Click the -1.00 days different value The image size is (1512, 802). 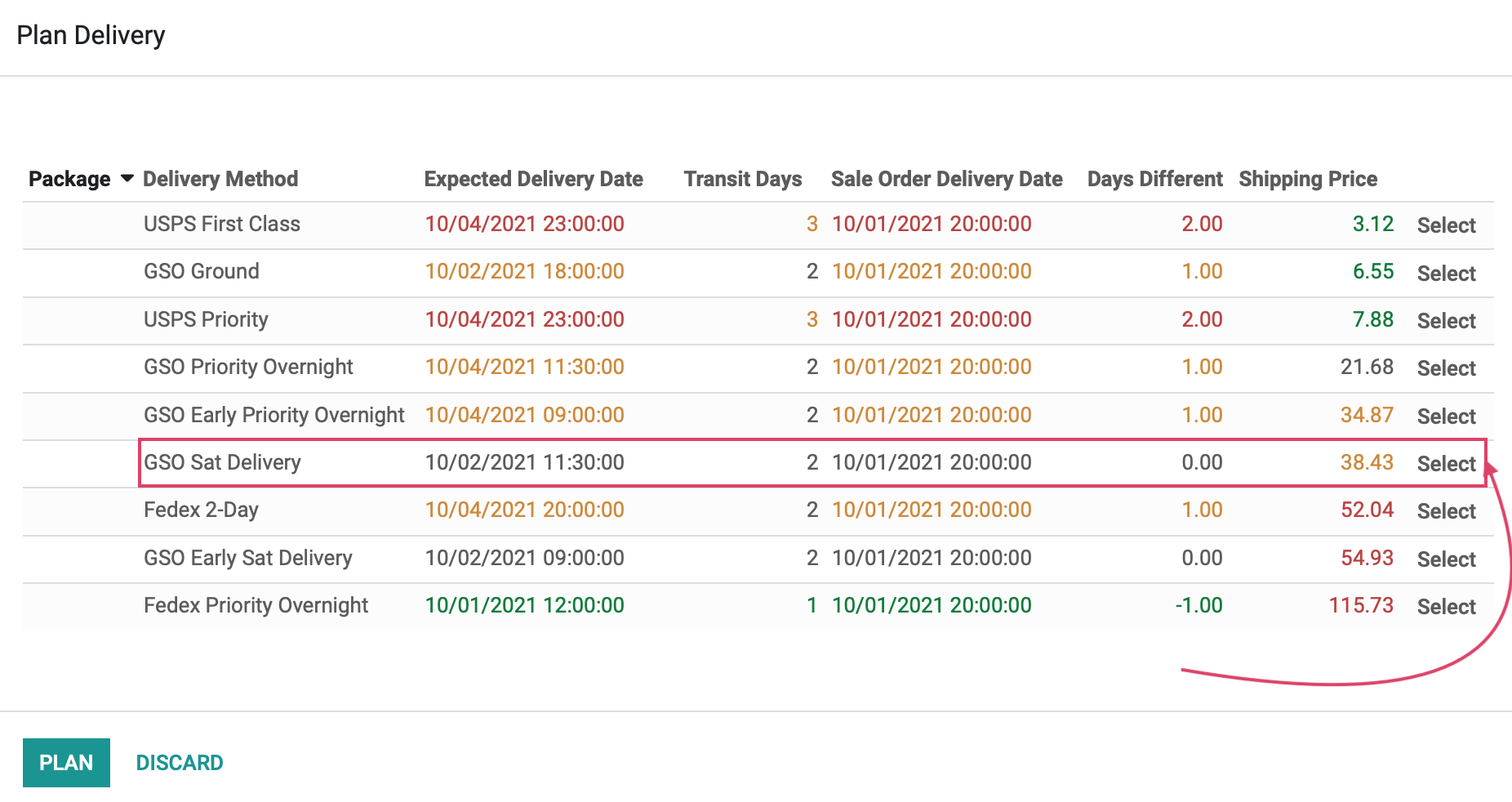1198,605
